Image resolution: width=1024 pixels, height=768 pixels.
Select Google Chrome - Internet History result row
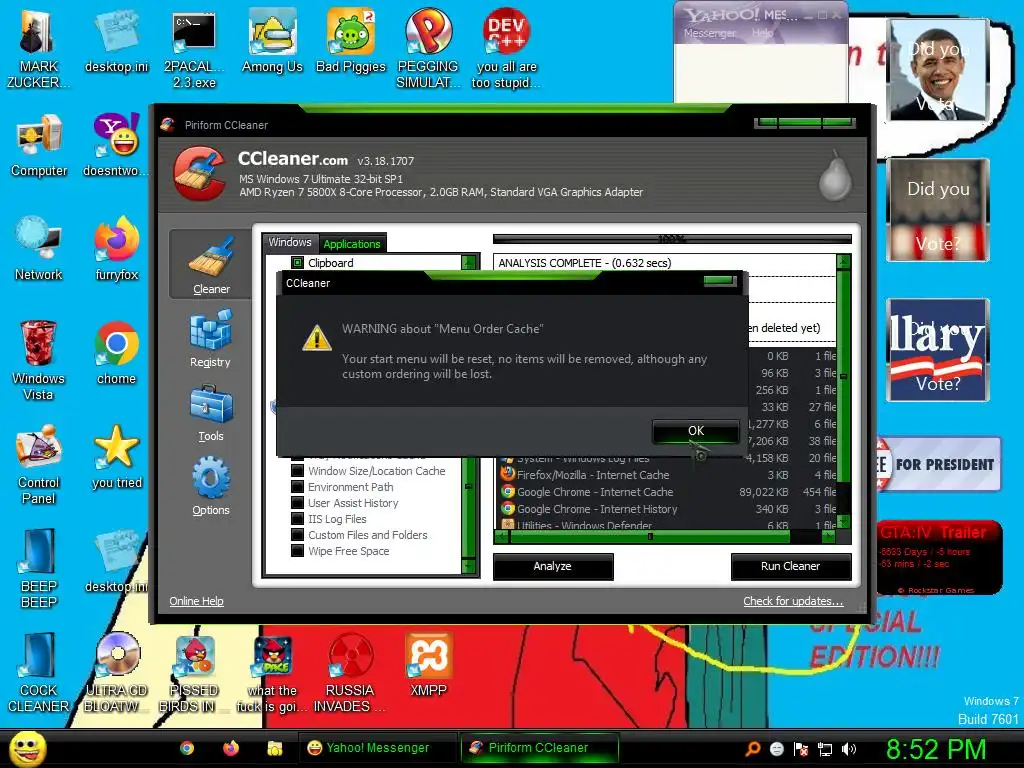[667, 509]
